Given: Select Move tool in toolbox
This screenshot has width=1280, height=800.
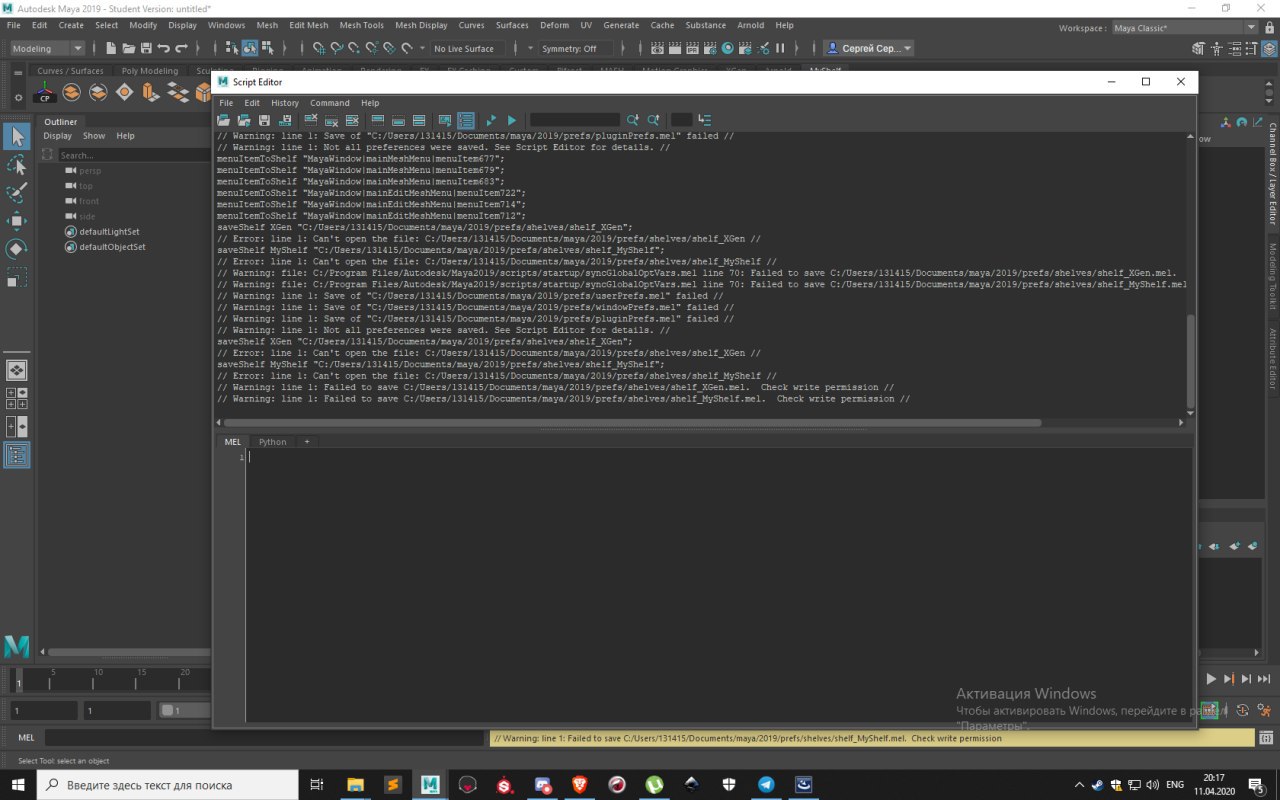Looking at the screenshot, I should 17,220.
